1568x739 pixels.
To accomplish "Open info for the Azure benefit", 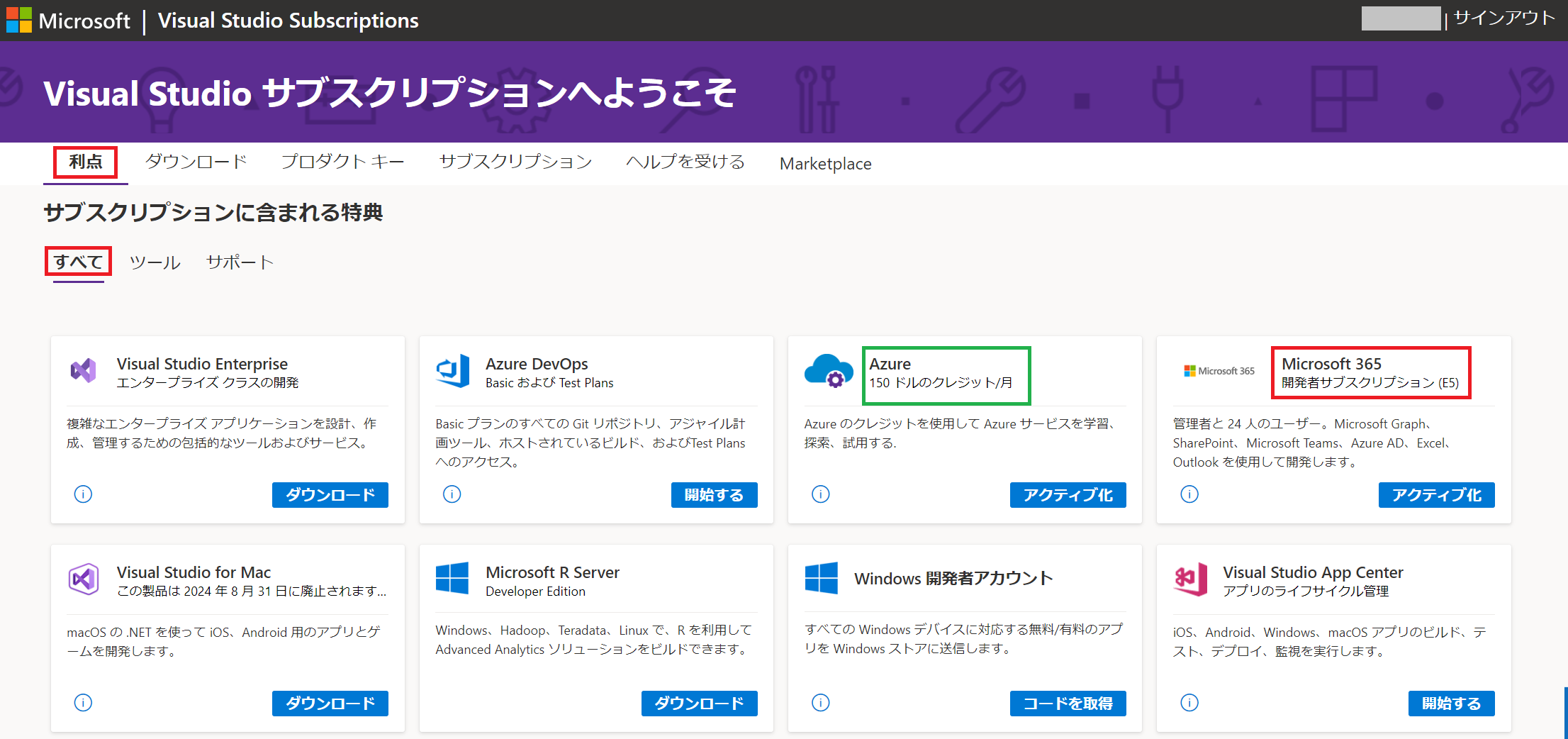I will pyautogui.click(x=820, y=494).
